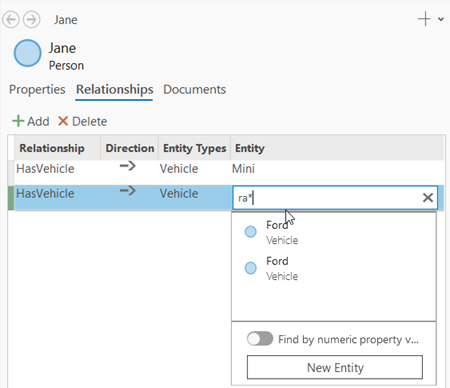Click the large Jane entity circle icon
Screen dimensions: 450x388
pyautogui.click(x=27, y=53)
